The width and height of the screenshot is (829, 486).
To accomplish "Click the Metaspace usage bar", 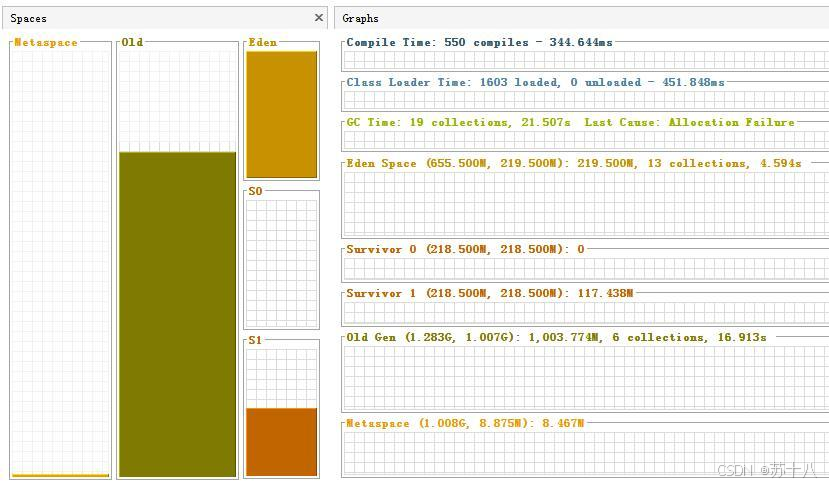I will tap(60, 475).
